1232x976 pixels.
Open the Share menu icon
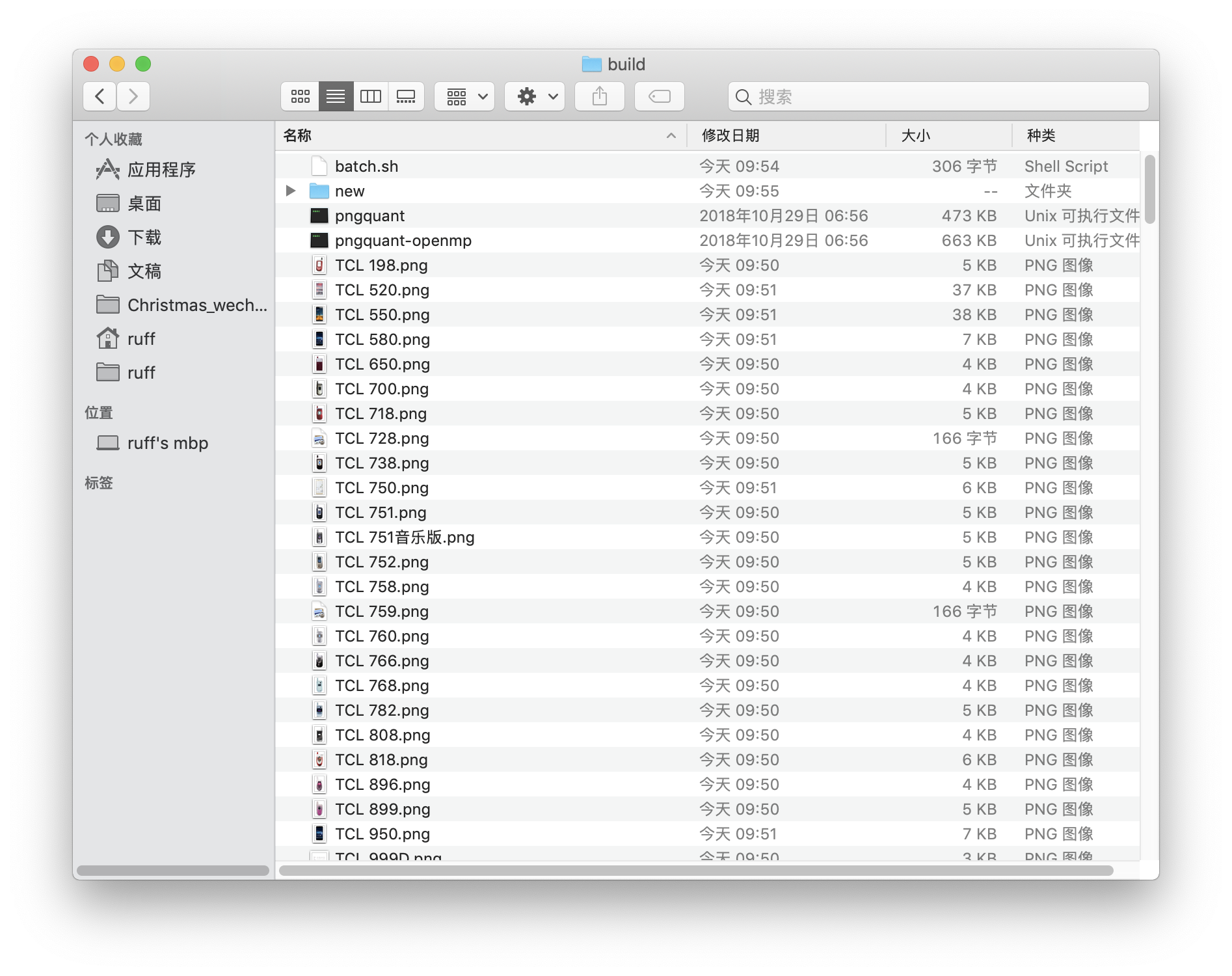click(599, 96)
